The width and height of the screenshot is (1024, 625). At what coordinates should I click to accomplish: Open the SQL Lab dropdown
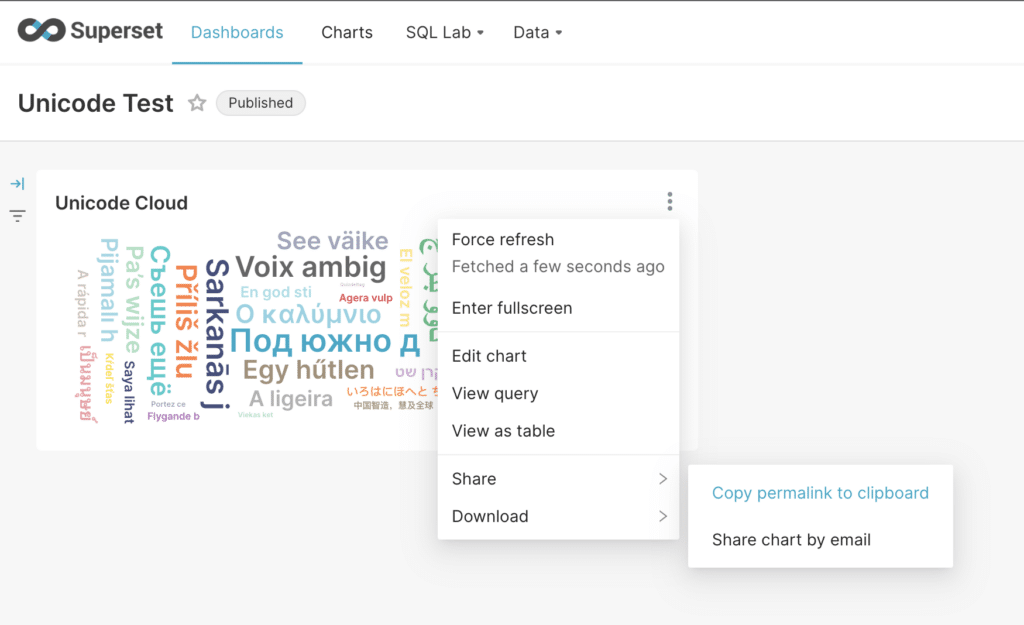(x=444, y=32)
